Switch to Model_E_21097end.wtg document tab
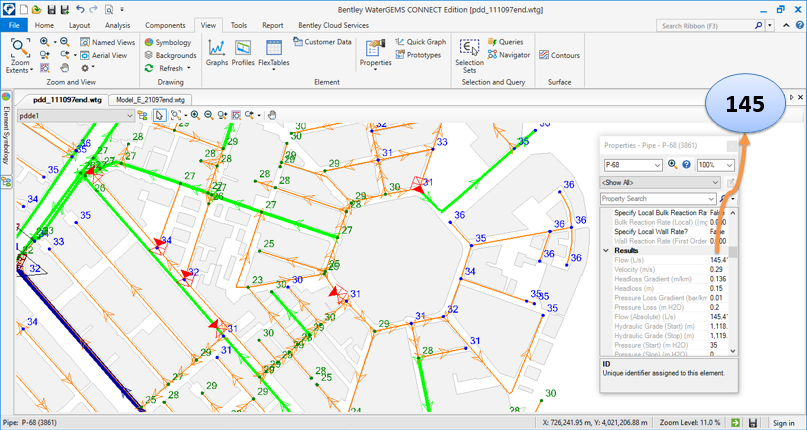 tap(150, 99)
